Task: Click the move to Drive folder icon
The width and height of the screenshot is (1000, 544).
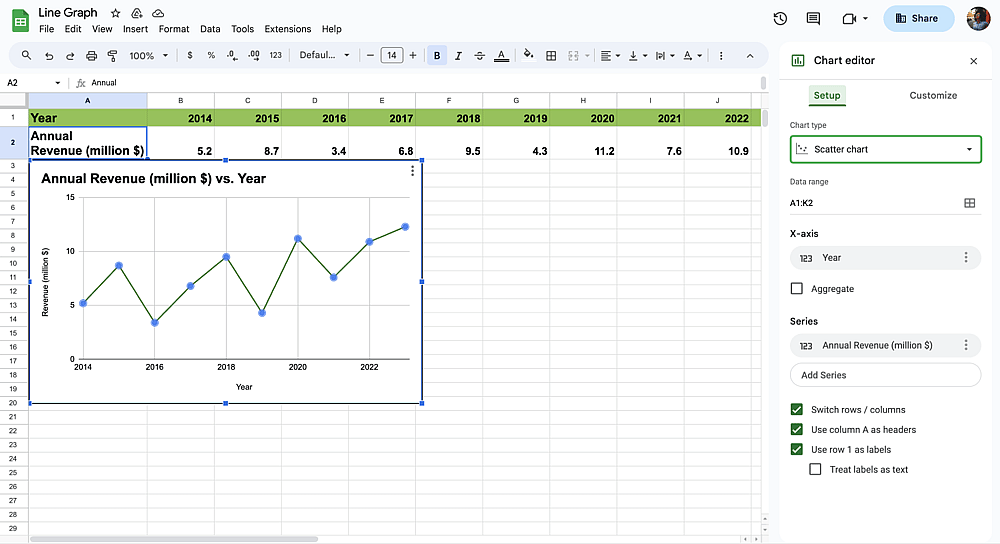Action: (x=136, y=13)
